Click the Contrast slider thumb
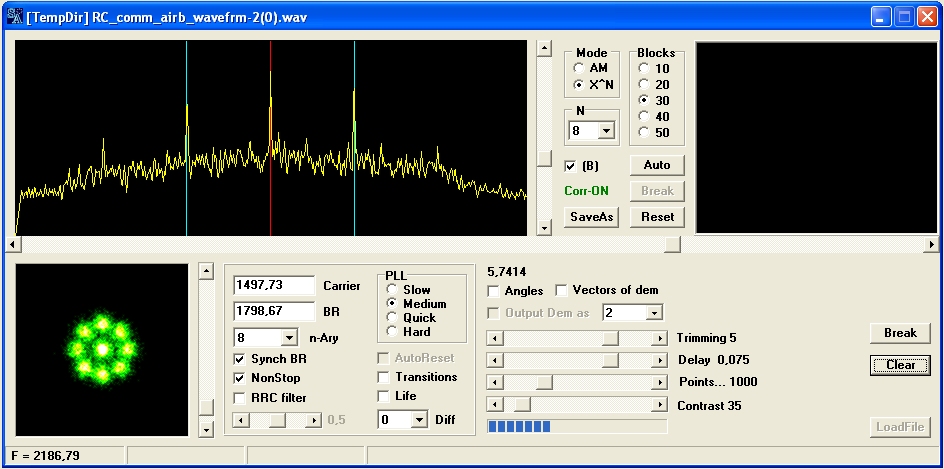The height and width of the screenshot is (469, 944). (x=520, y=405)
